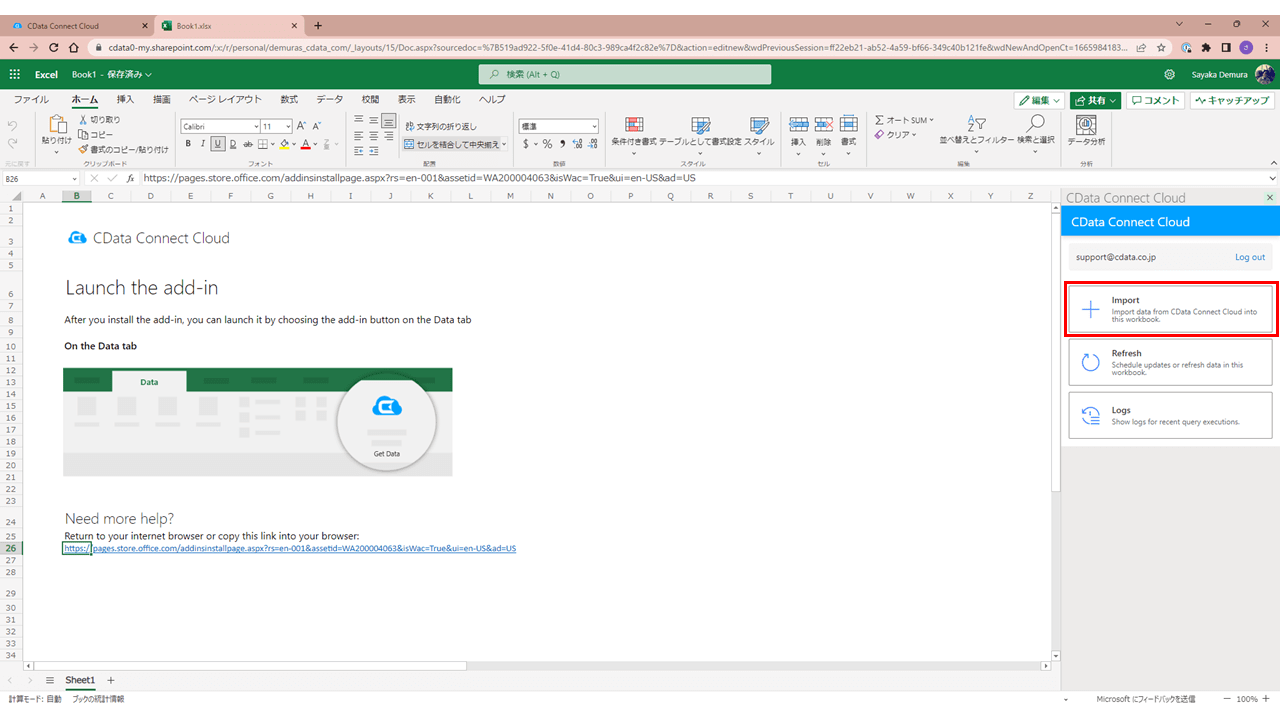Open the font size 11 dropdown
This screenshot has height=720, width=1280.
pyautogui.click(x=288, y=127)
